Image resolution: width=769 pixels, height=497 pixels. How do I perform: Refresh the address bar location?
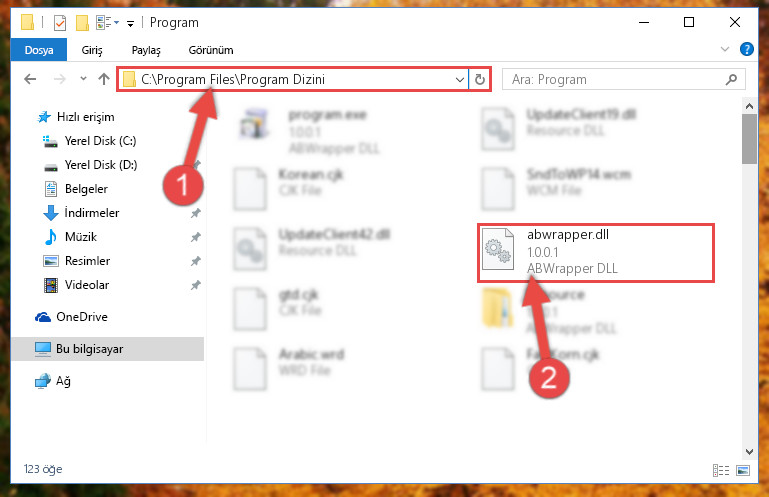[480, 79]
